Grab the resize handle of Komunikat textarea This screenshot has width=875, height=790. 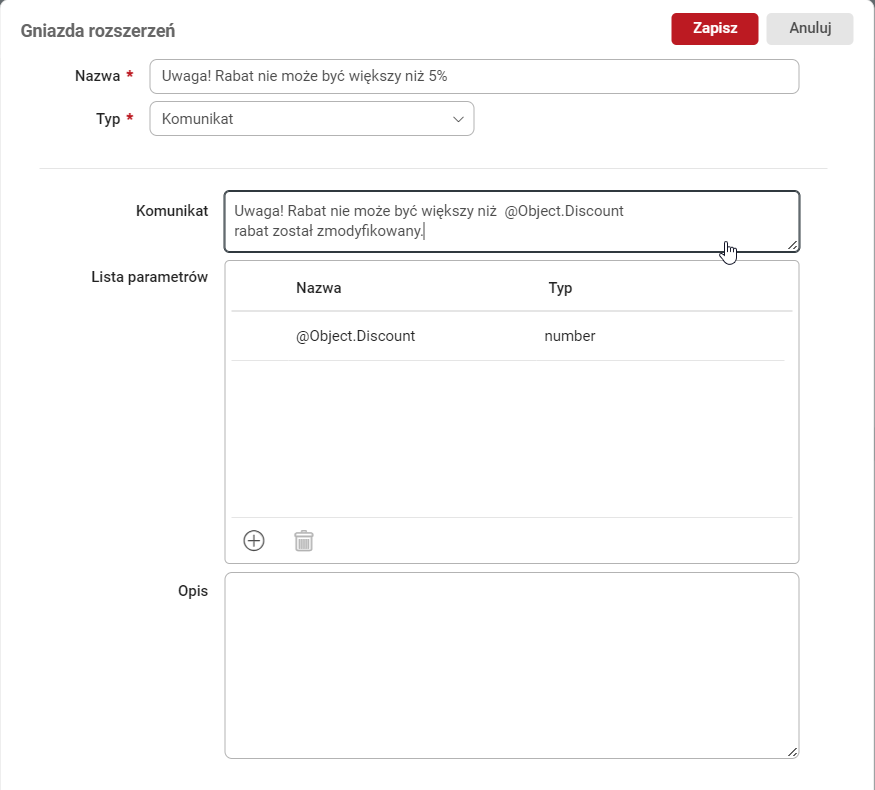[x=792, y=245]
